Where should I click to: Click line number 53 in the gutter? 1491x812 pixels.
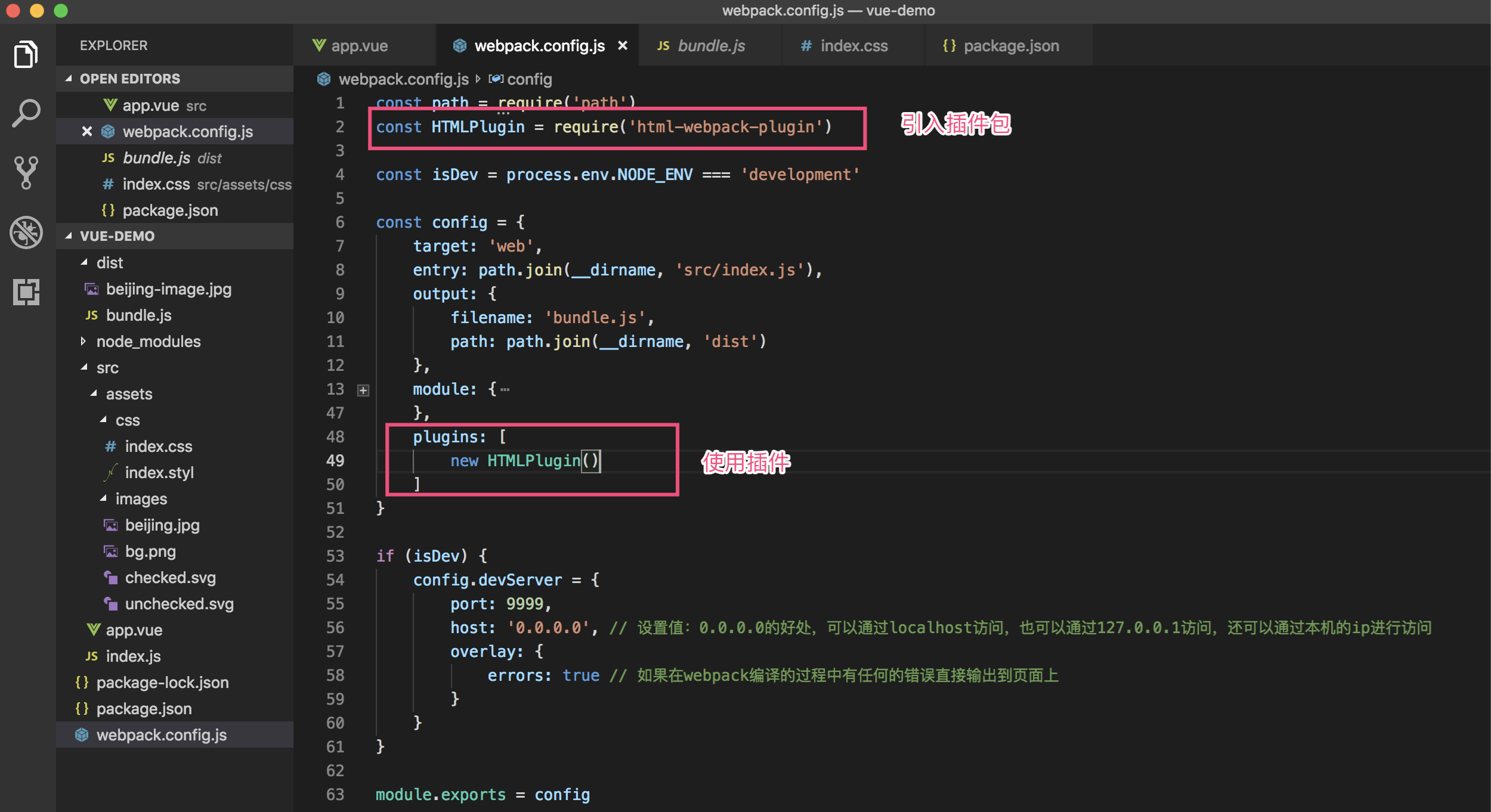pyautogui.click(x=335, y=556)
